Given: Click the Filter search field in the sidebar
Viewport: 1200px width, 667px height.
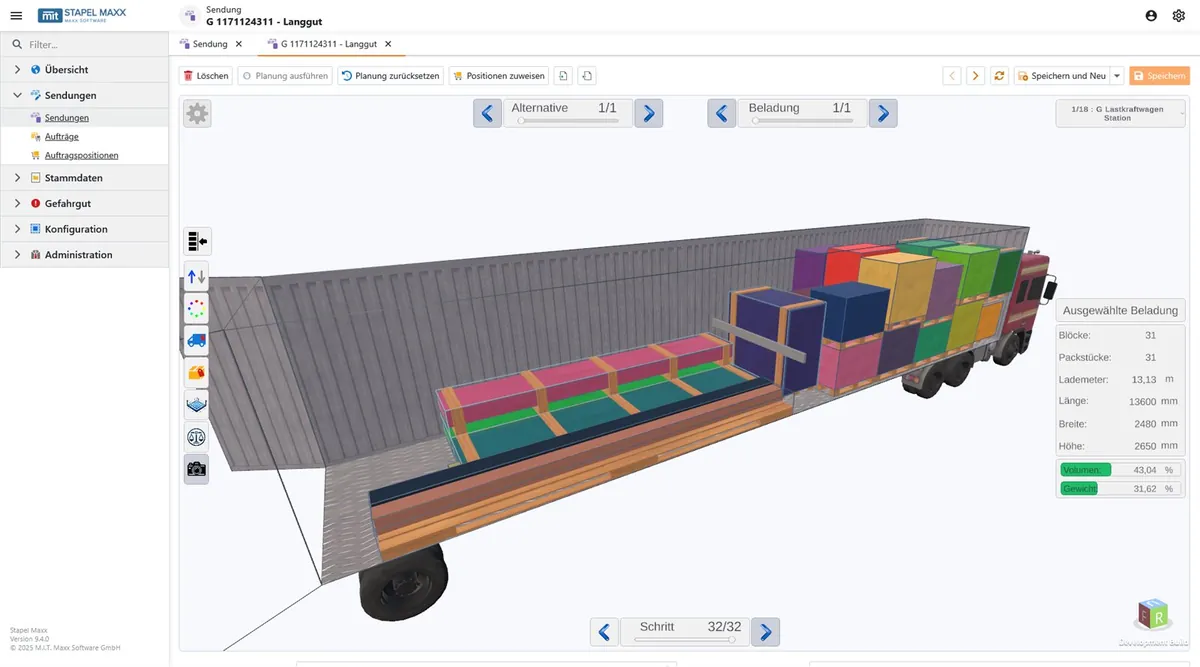Looking at the screenshot, I should click(x=84, y=44).
